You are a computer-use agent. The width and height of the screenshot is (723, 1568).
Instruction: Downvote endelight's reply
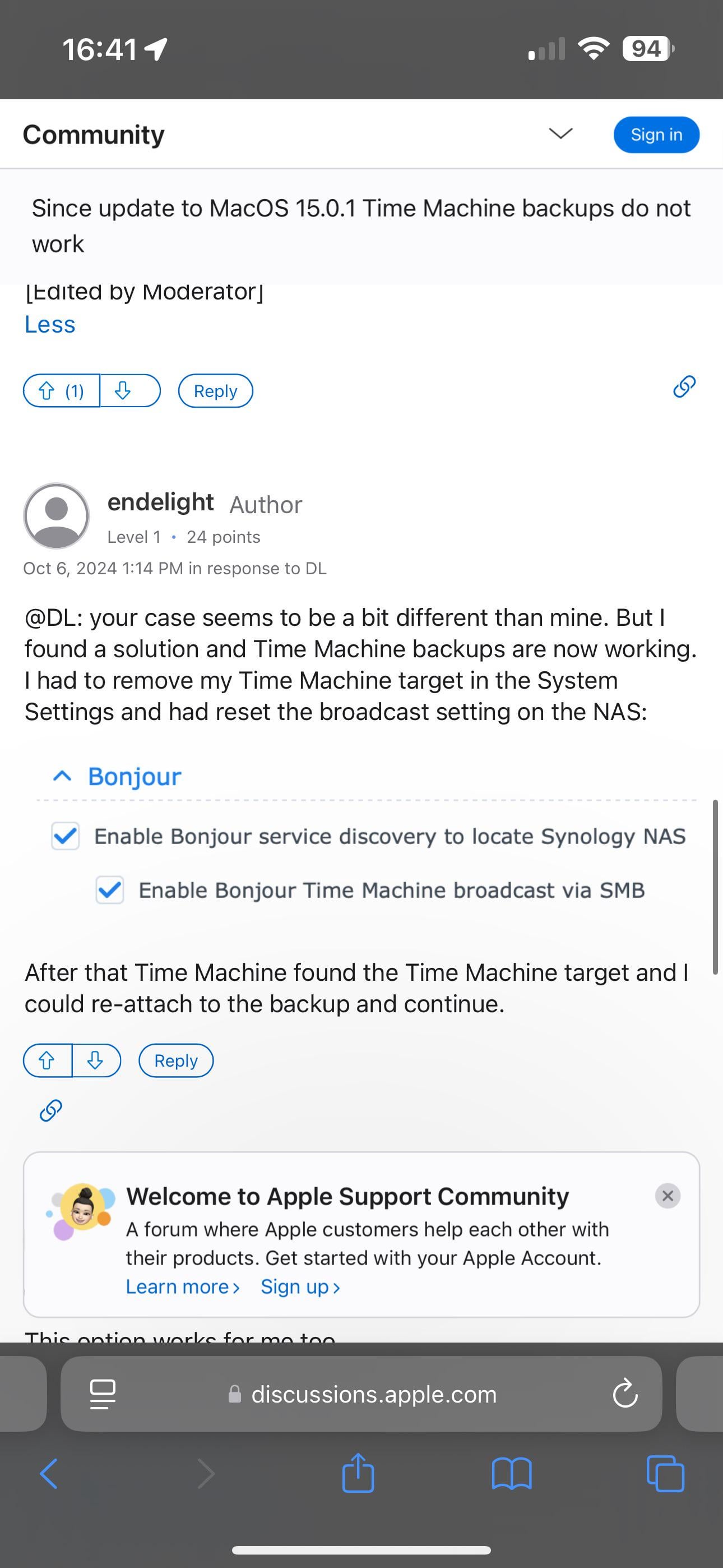click(x=95, y=1060)
